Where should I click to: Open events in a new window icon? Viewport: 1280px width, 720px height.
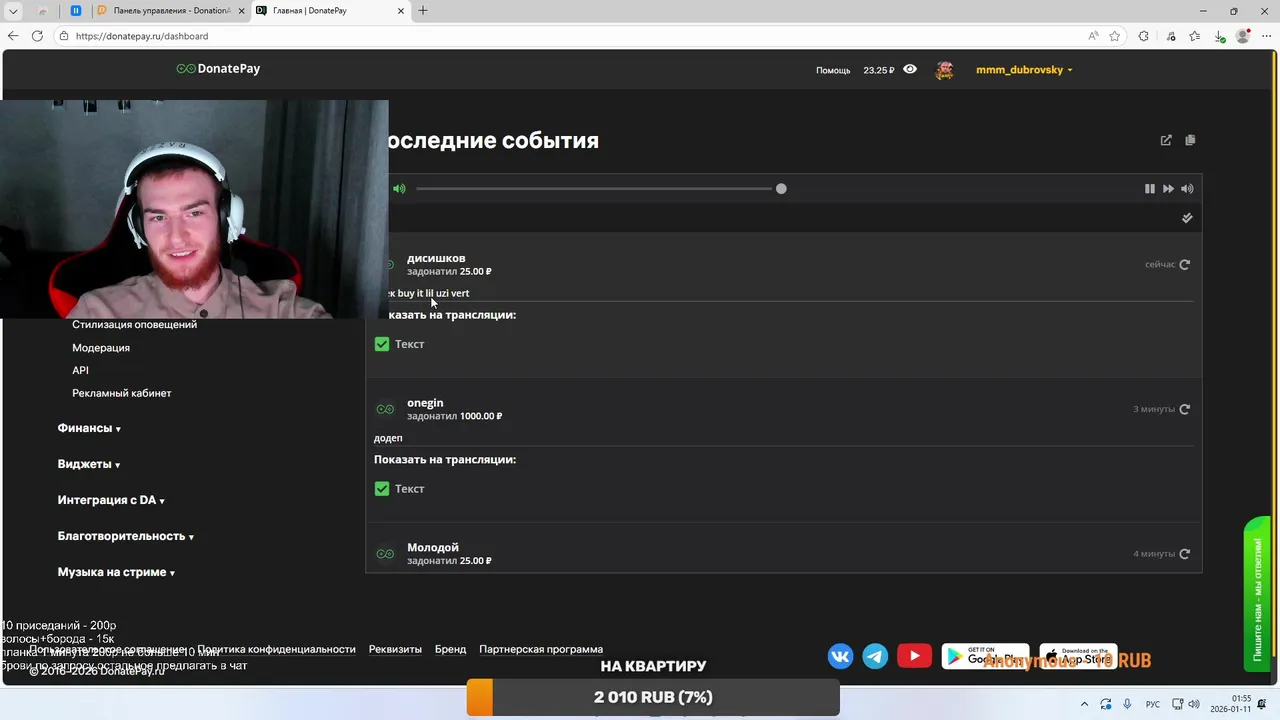[1166, 140]
